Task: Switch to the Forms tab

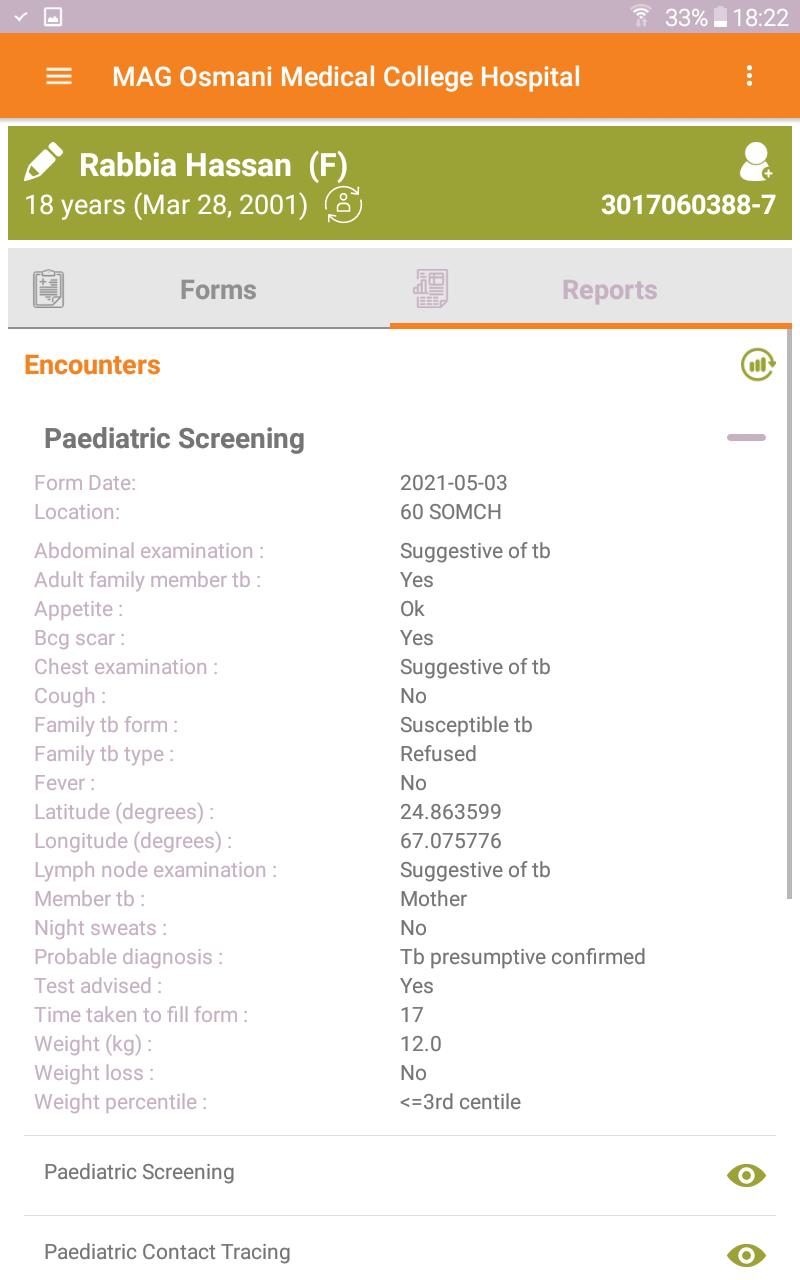Action: click(x=199, y=290)
